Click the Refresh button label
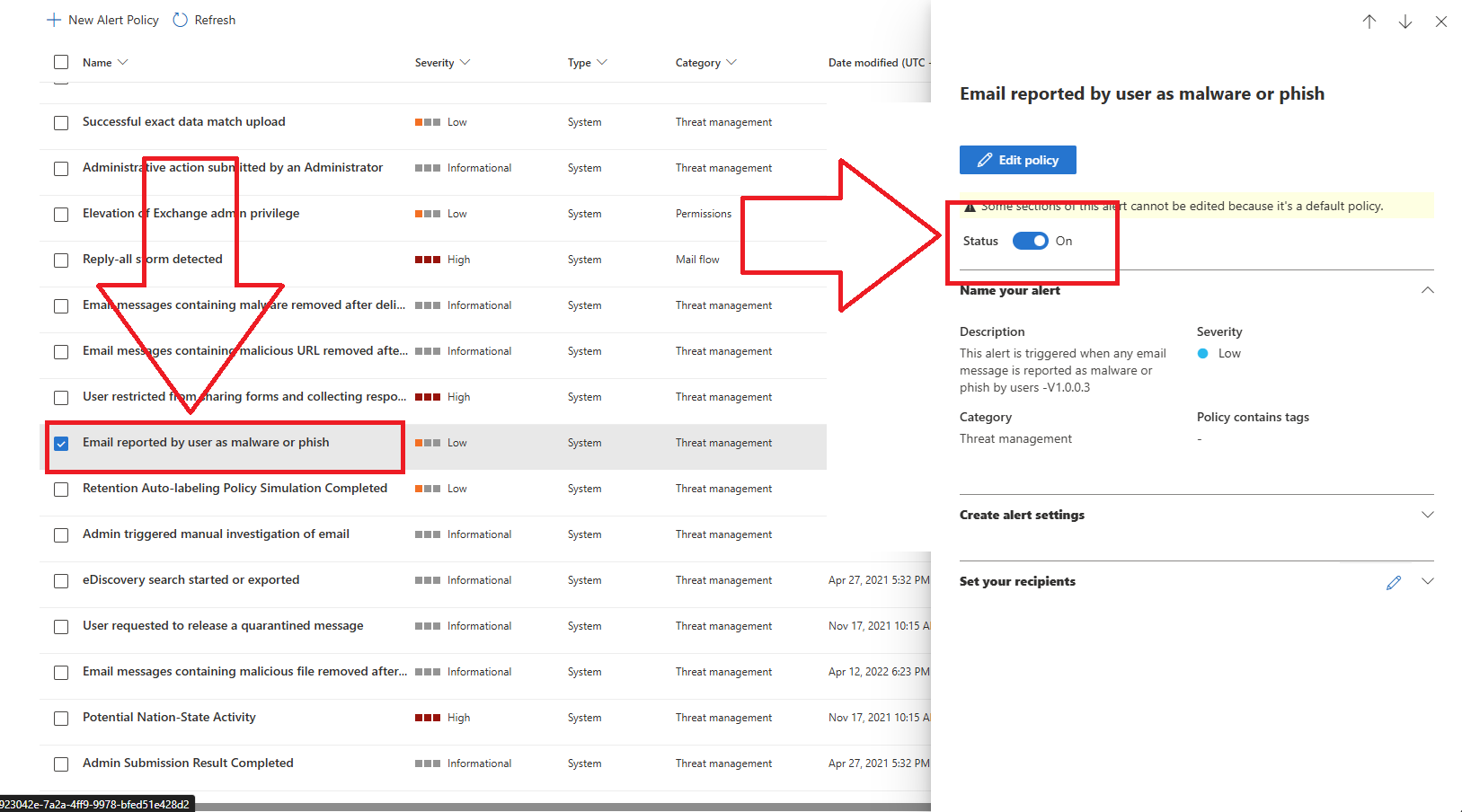This screenshot has height=812, width=1462. (215, 20)
